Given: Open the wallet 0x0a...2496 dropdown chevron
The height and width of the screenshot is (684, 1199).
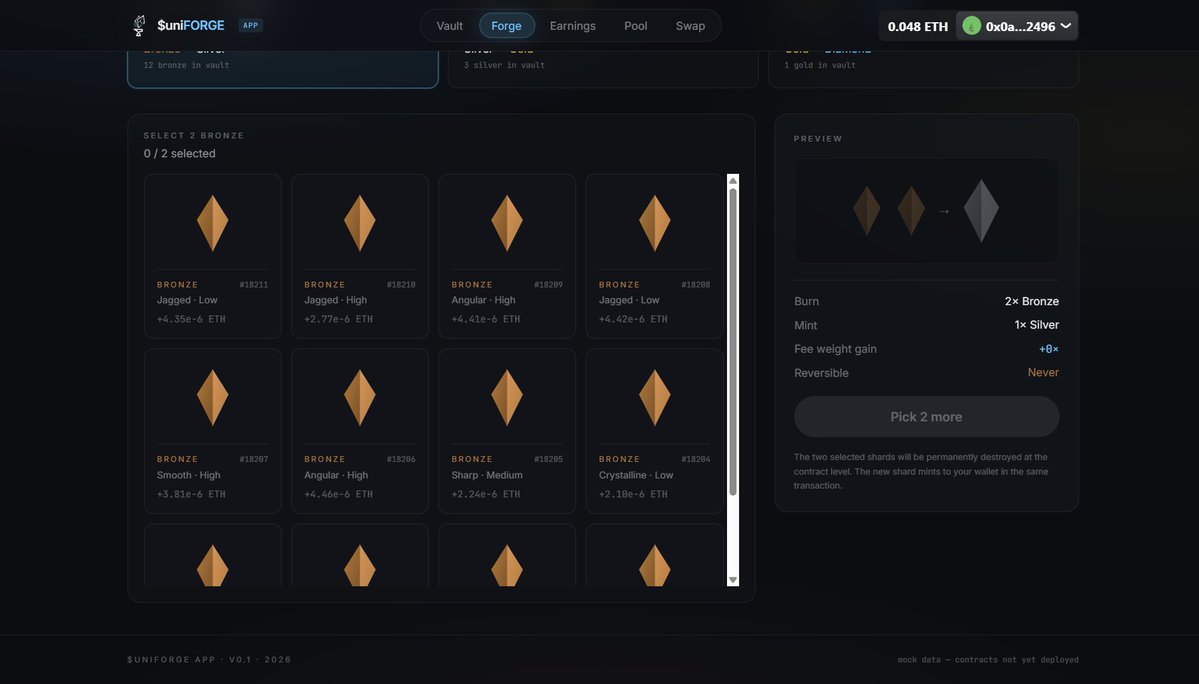Looking at the screenshot, I should pos(1065,26).
